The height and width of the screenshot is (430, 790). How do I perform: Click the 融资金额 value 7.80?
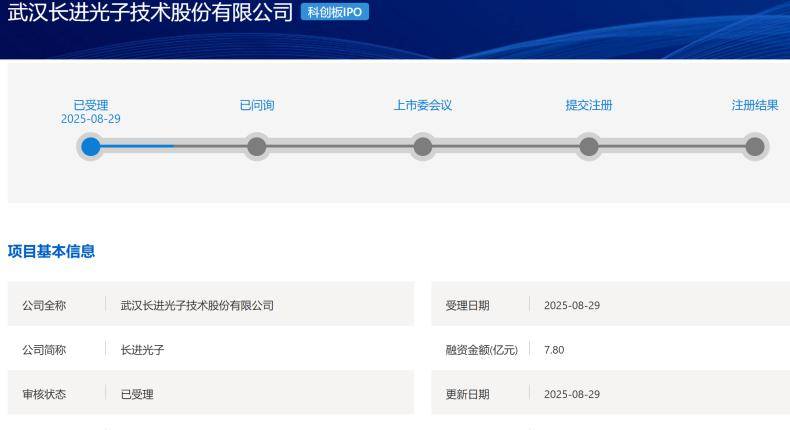tap(554, 350)
